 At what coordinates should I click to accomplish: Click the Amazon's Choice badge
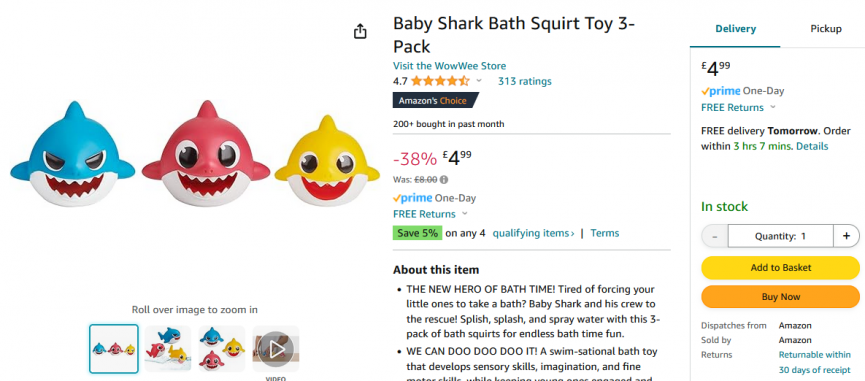tap(435, 100)
